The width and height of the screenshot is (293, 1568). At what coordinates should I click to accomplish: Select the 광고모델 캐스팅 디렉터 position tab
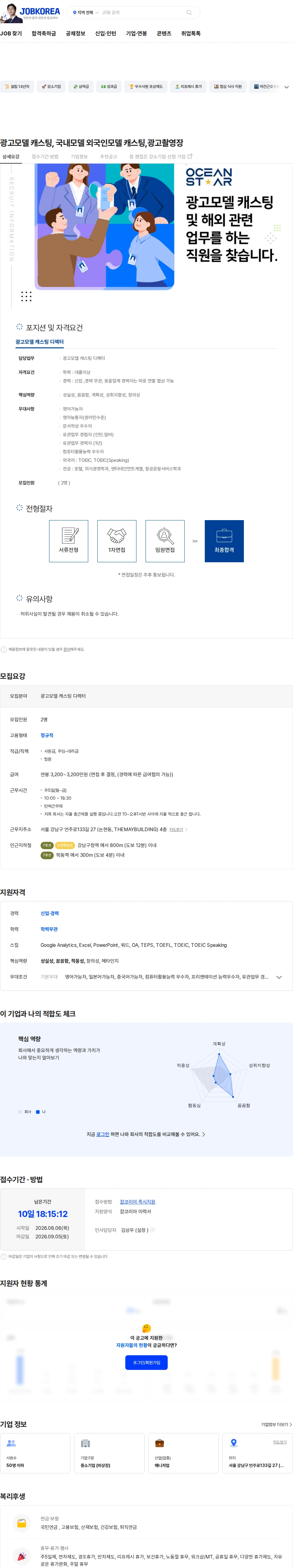pyautogui.click(x=40, y=342)
